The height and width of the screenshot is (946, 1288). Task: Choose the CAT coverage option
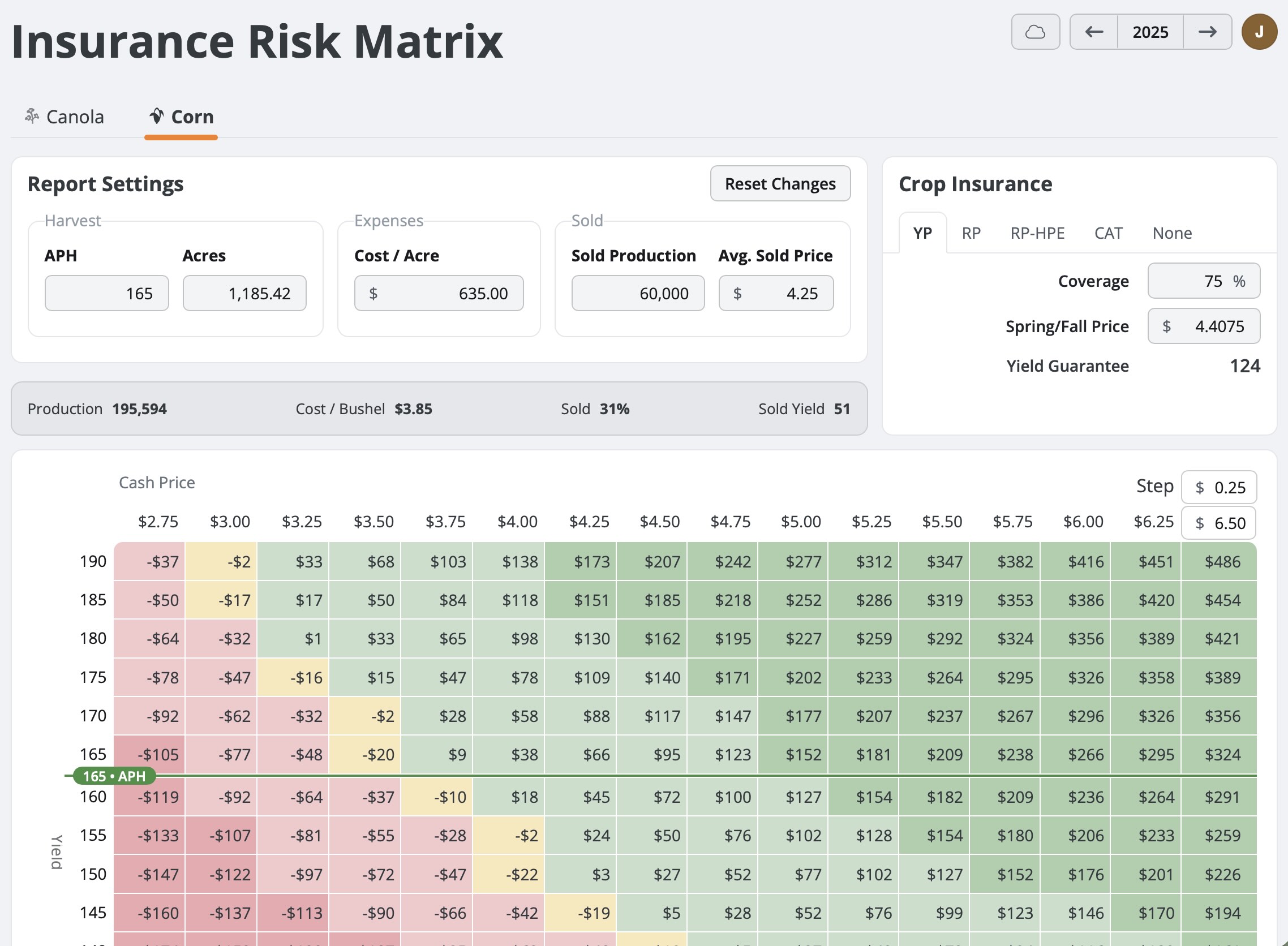click(x=1109, y=233)
